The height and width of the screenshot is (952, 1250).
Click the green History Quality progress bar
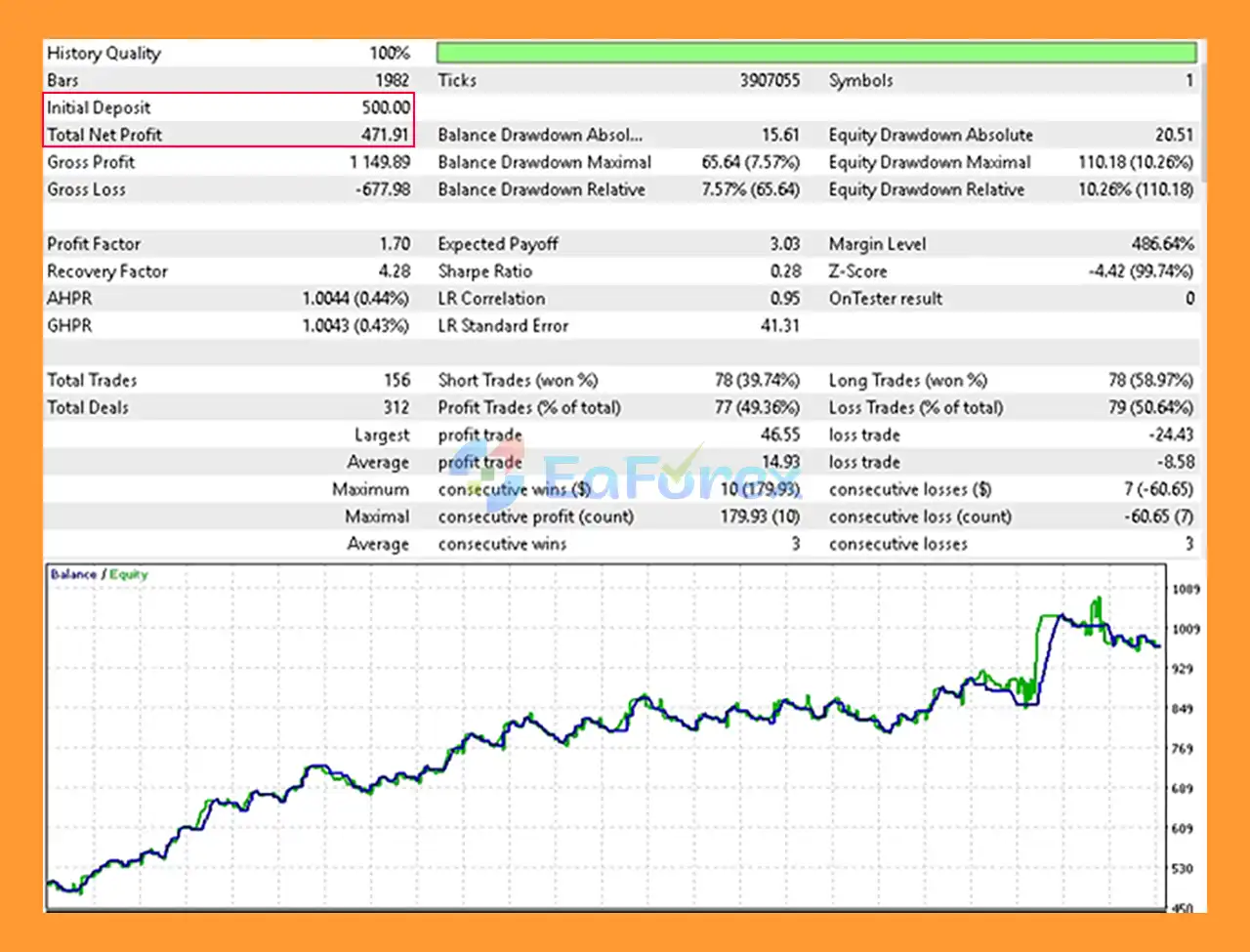[815, 53]
